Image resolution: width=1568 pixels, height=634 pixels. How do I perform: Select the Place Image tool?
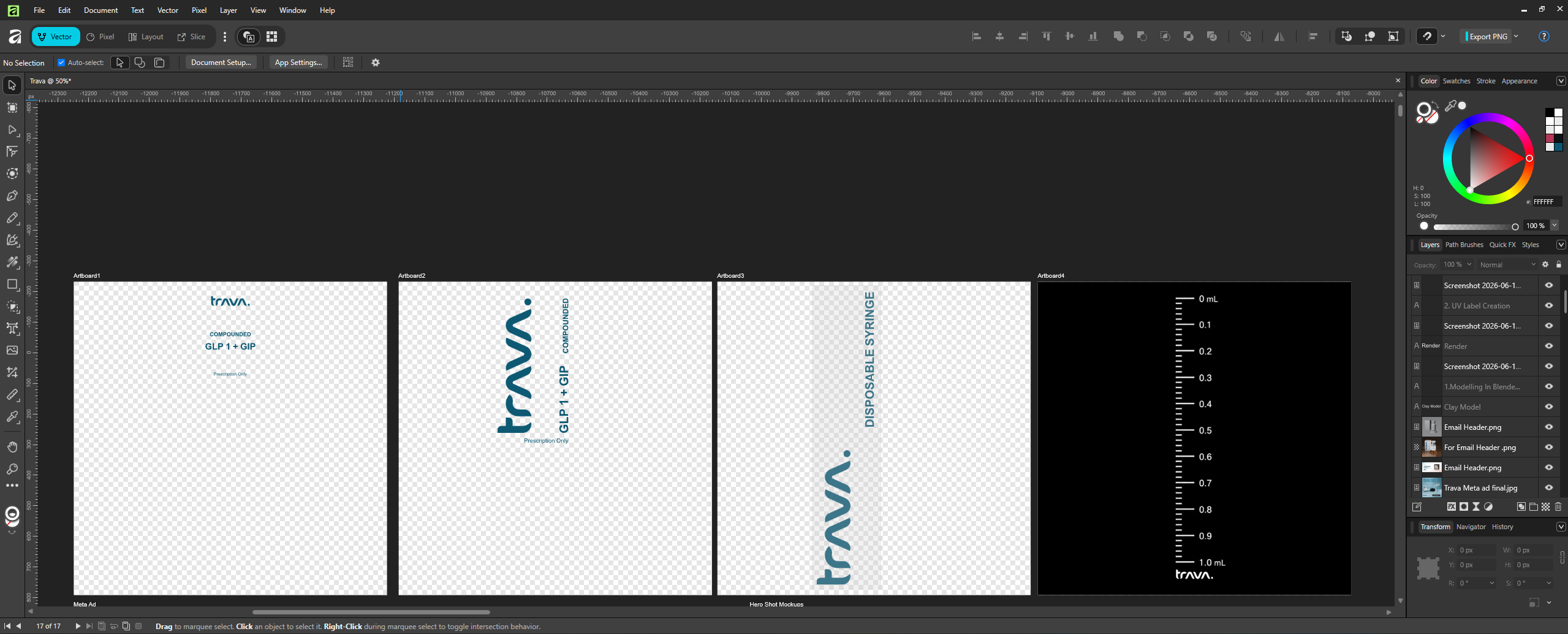pyautogui.click(x=12, y=350)
